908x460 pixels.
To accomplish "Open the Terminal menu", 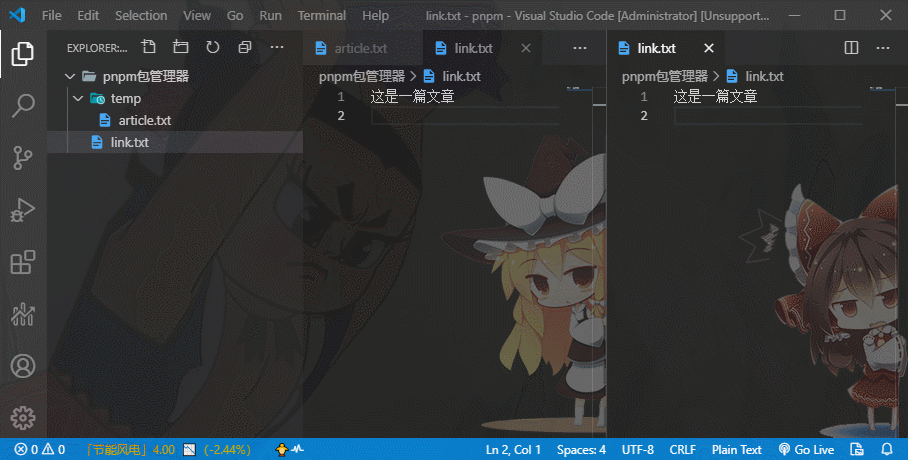I will 322,16.
